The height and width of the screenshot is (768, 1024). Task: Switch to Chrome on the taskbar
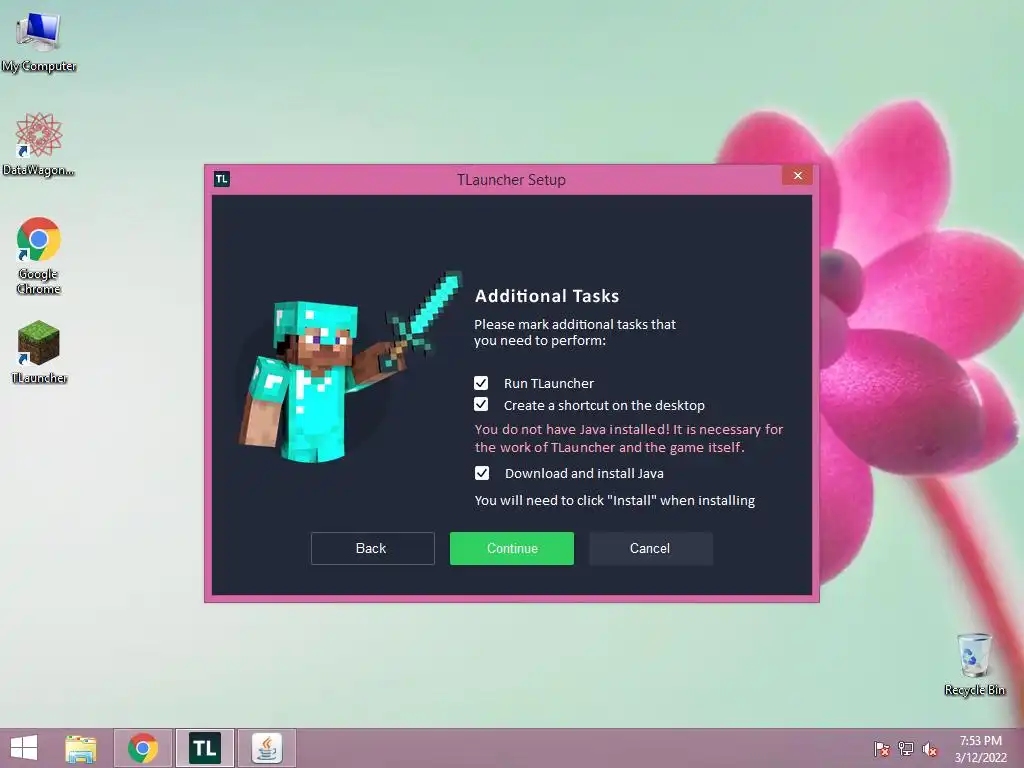[x=143, y=748]
